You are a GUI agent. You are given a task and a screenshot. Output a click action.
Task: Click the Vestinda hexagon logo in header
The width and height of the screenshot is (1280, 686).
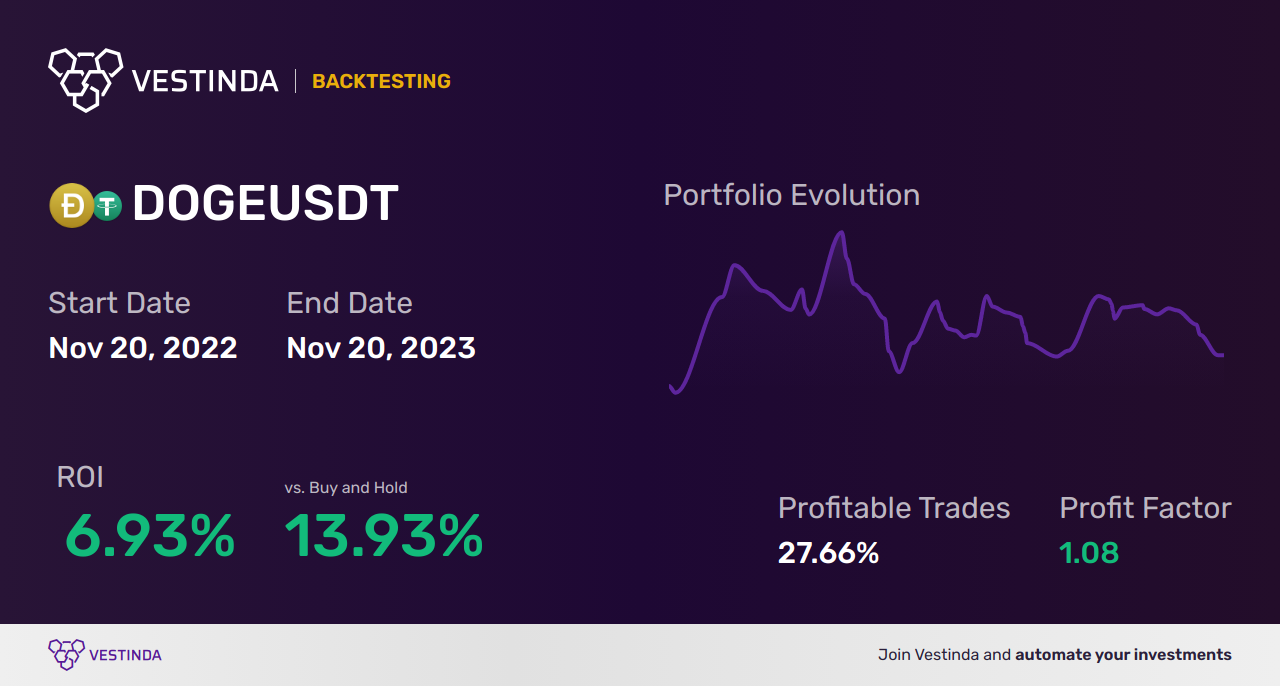click(x=84, y=79)
